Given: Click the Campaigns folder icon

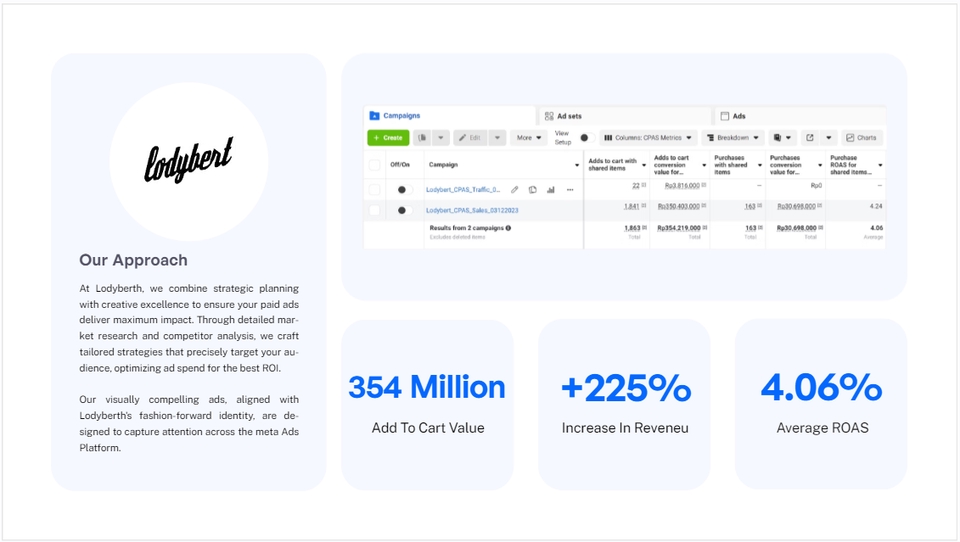Looking at the screenshot, I should tap(374, 116).
